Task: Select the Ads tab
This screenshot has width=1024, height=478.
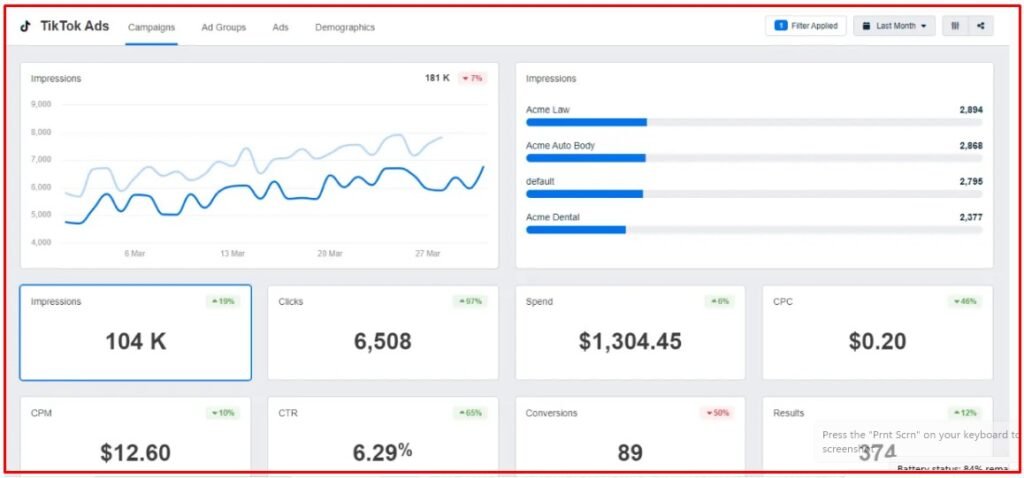Action: [x=280, y=27]
